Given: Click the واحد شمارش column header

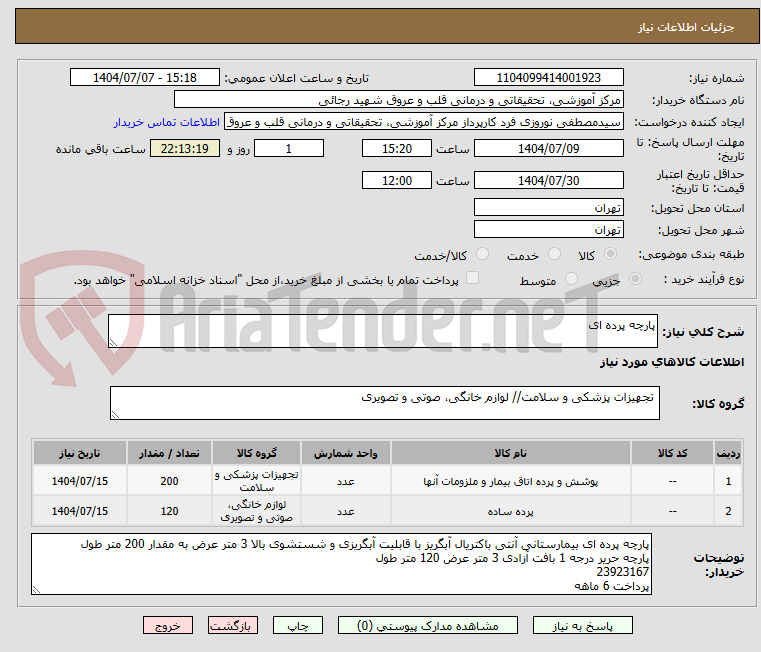Looking at the screenshot, I should tap(346, 453).
